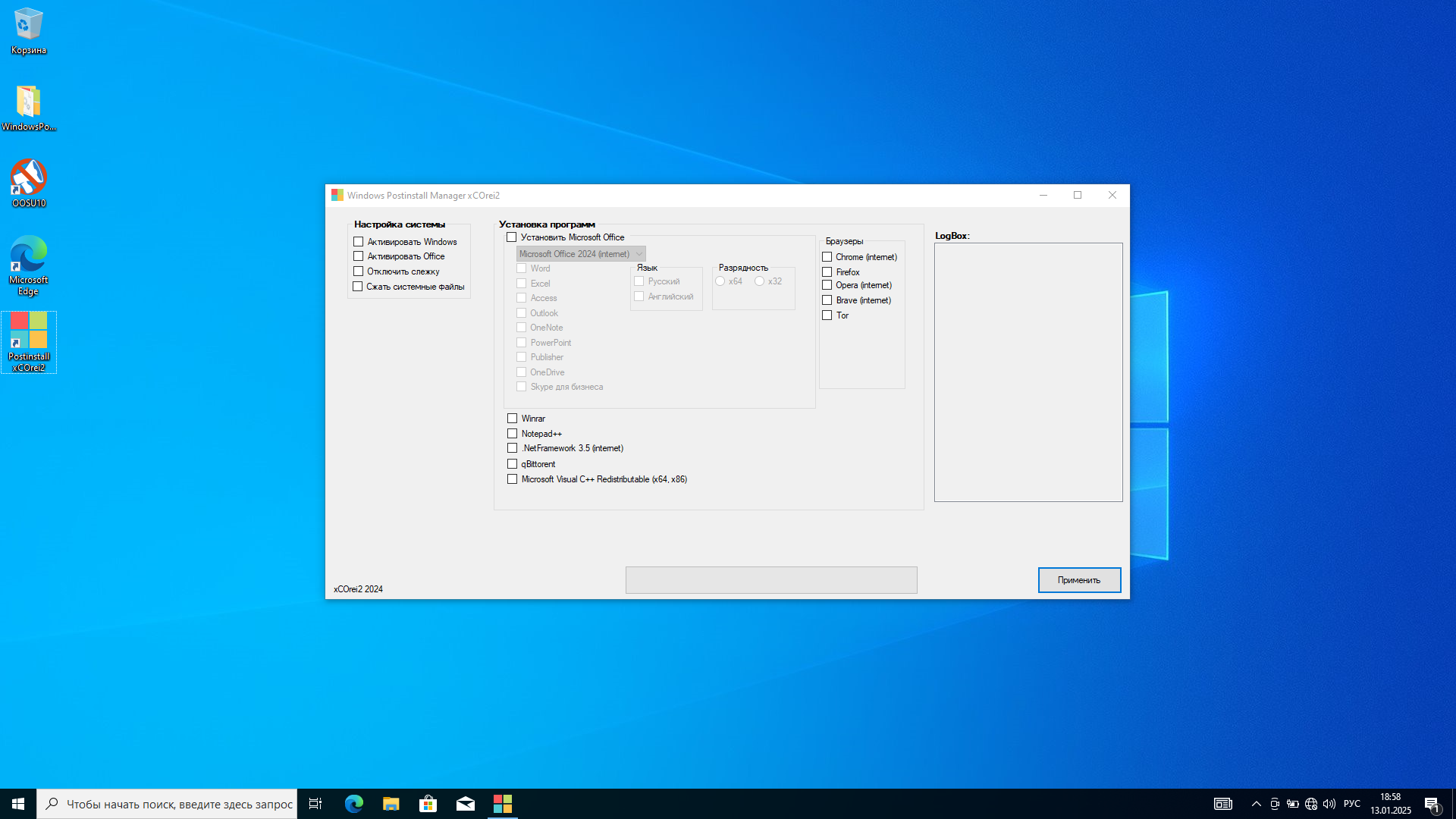Check Английский language option
The width and height of the screenshot is (1456, 819).
(x=639, y=297)
